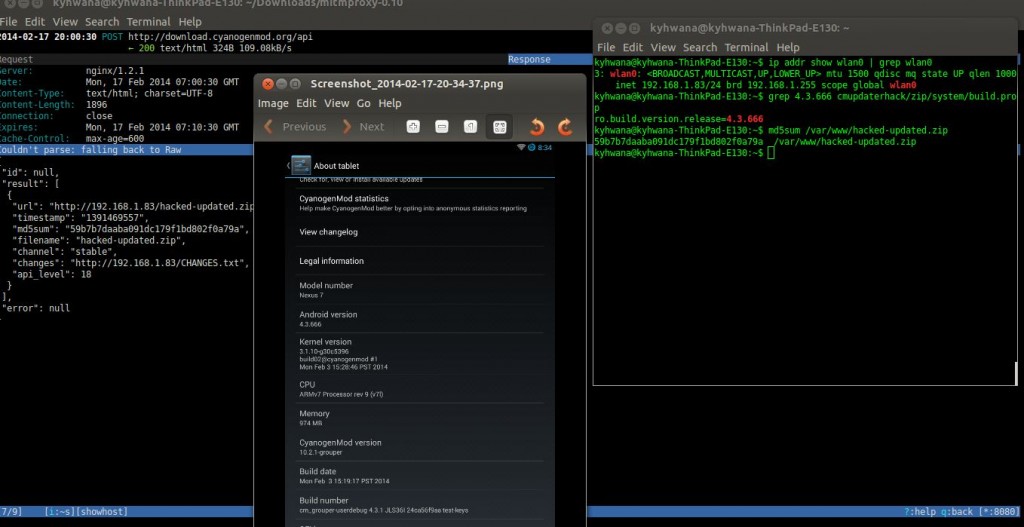Open Help menu in the right terminal window
This screenshot has height=527, width=1024.
(x=788, y=47)
